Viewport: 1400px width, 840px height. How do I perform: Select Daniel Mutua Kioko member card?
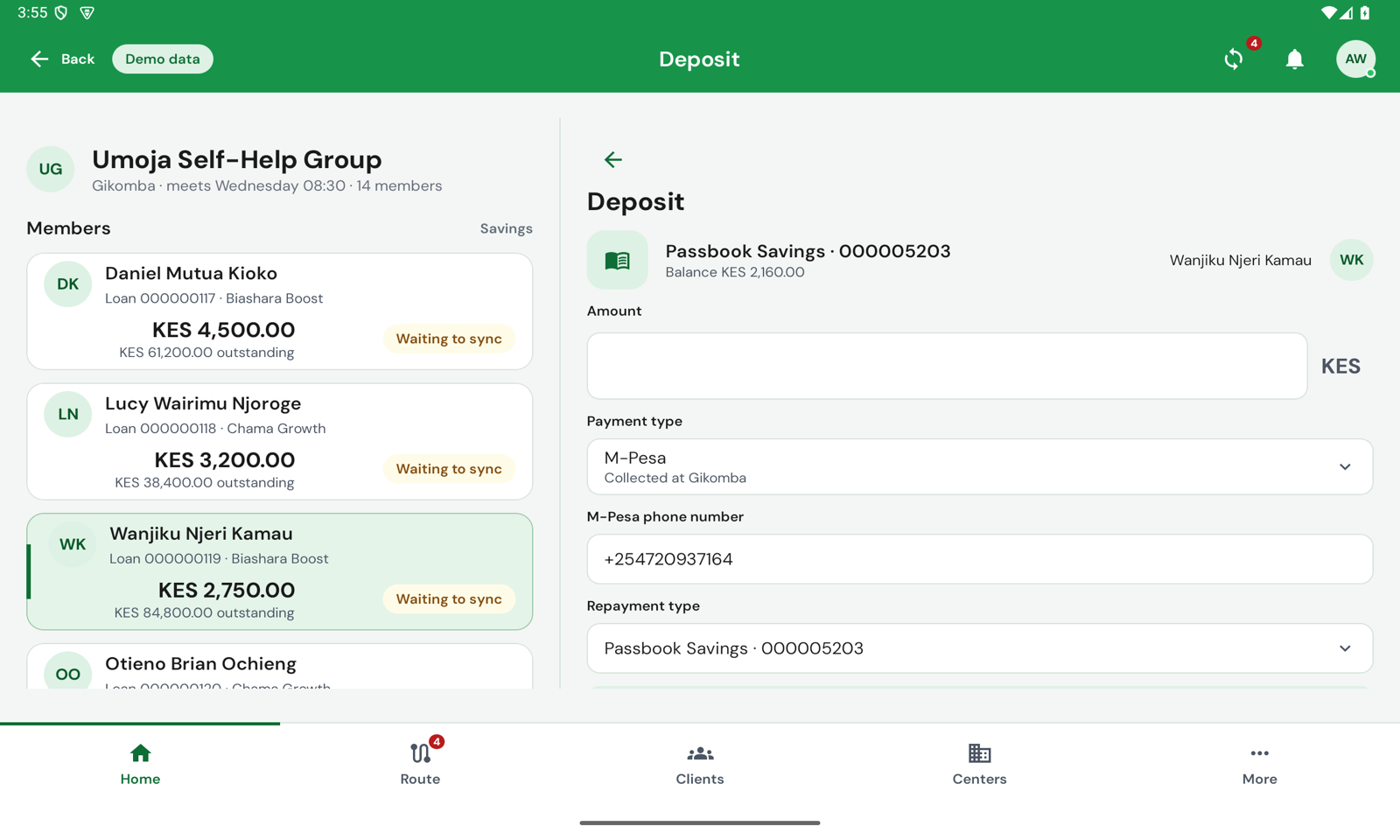pos(279,311)
